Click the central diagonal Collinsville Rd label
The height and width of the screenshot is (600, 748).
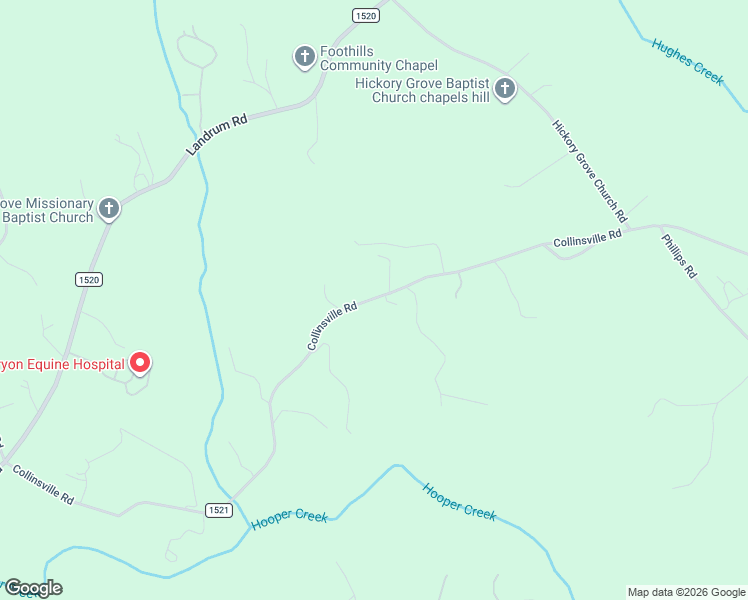click(x=332, y=325)
